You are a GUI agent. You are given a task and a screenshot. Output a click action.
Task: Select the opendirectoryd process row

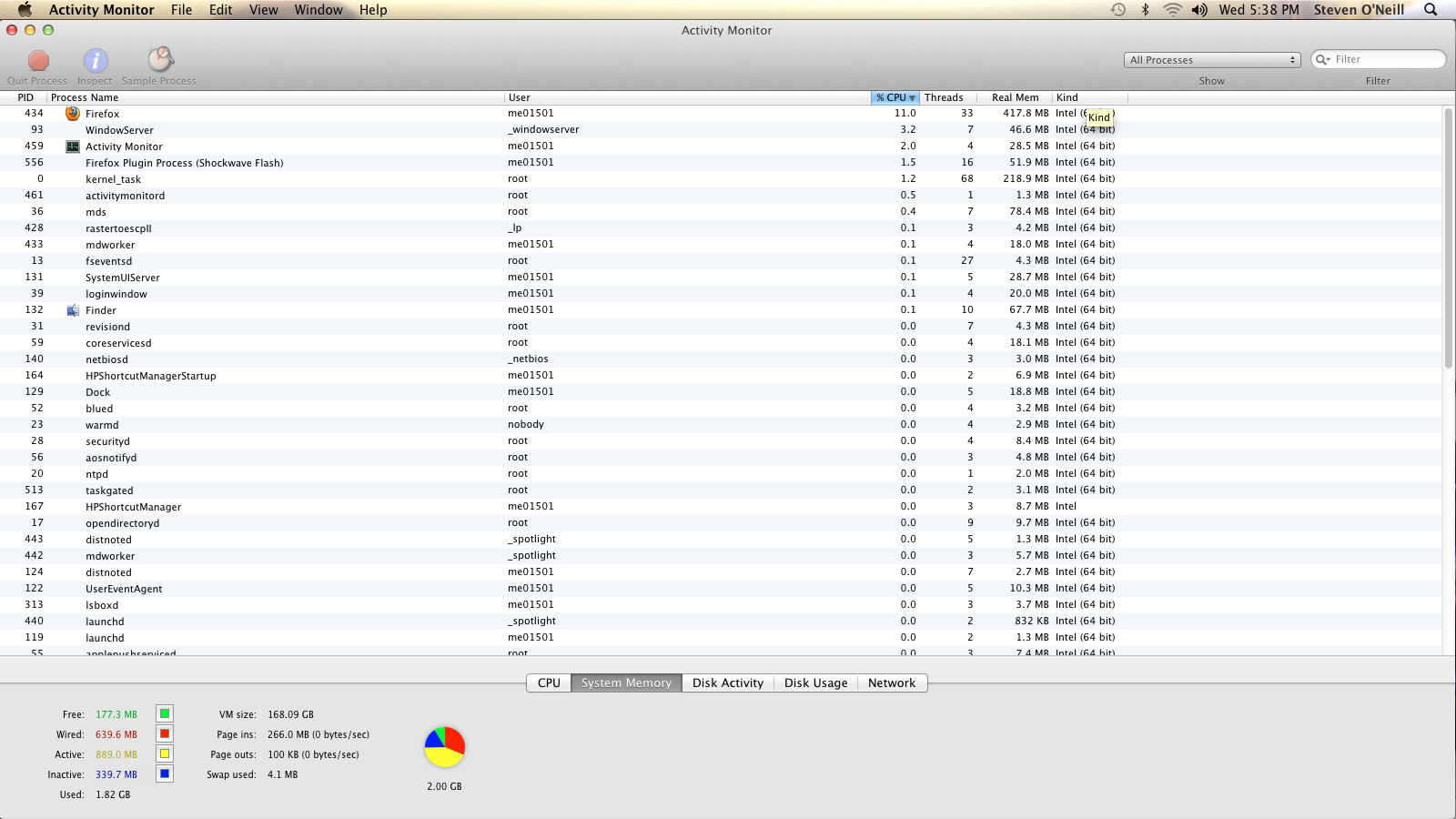click(x=721, y=523)
